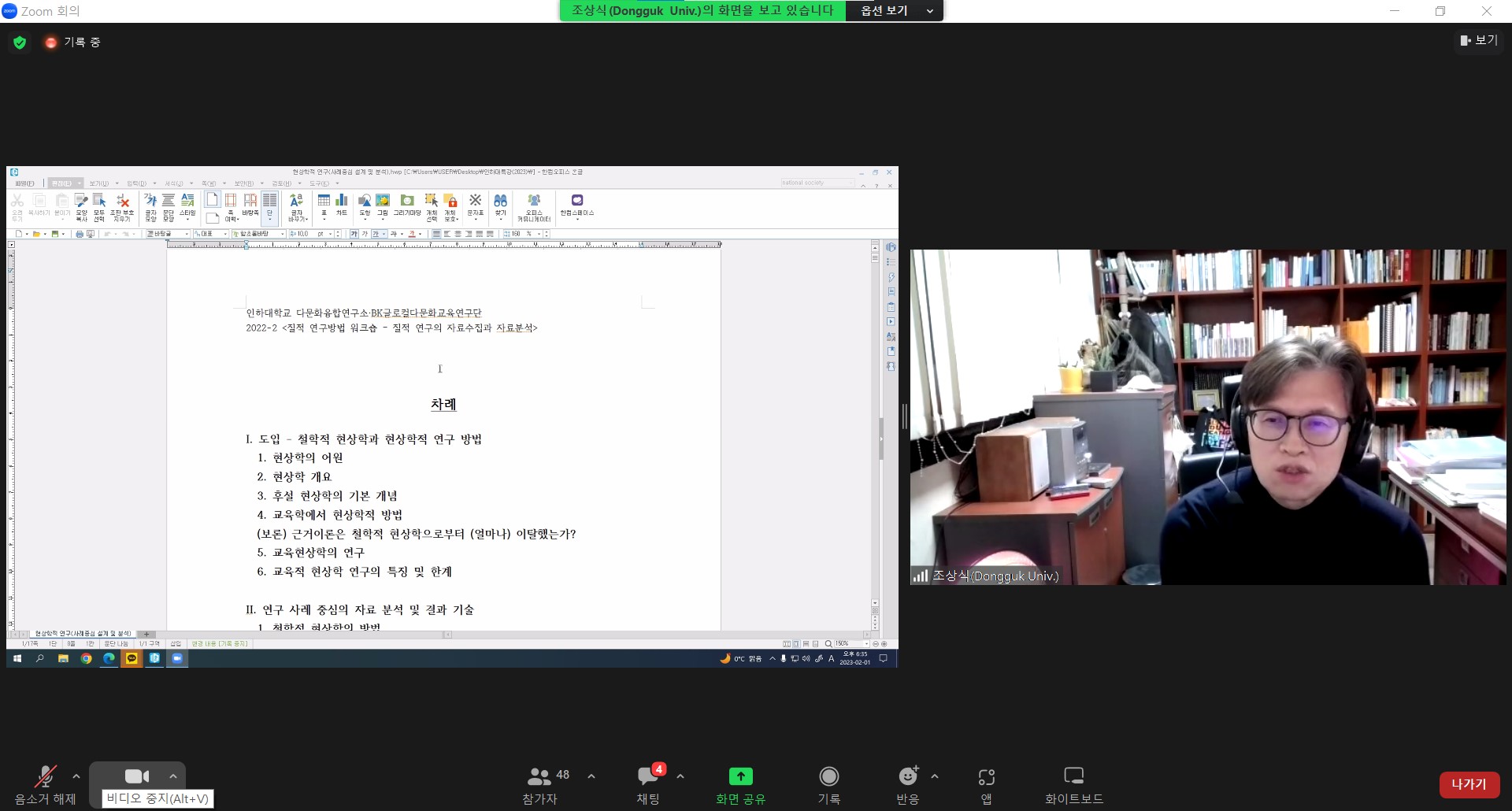The height and width of the screenshot is (811, 1512).
Task: Open the 도구(K) menu
Action: 319,183
